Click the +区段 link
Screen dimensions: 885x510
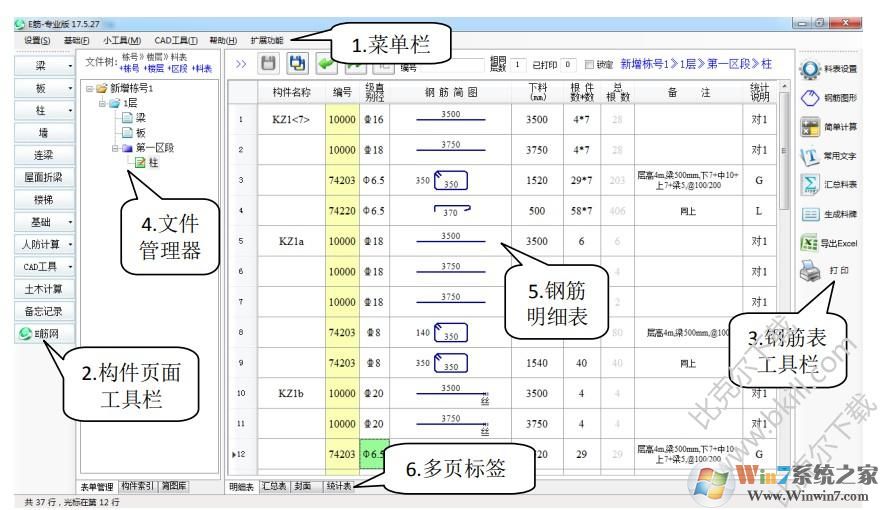(x=178, y=68)
